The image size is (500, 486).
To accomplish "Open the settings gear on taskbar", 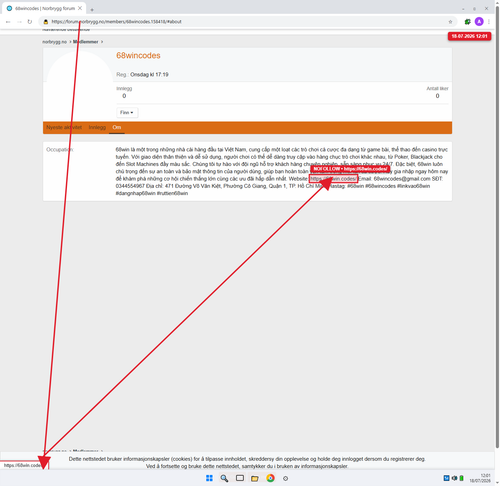I will [285, 478].
